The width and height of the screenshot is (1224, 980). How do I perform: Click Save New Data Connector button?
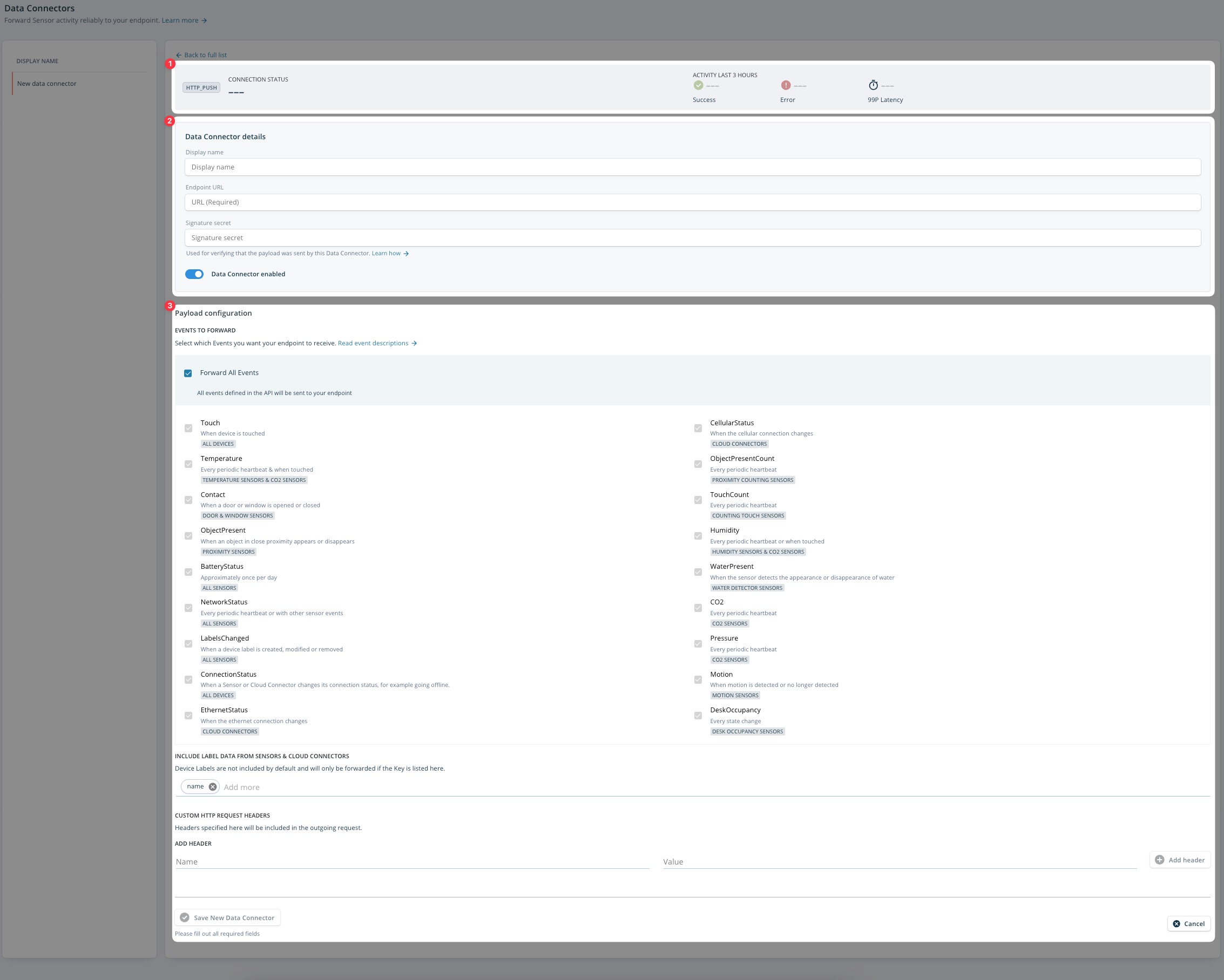(x=227, y=917)
